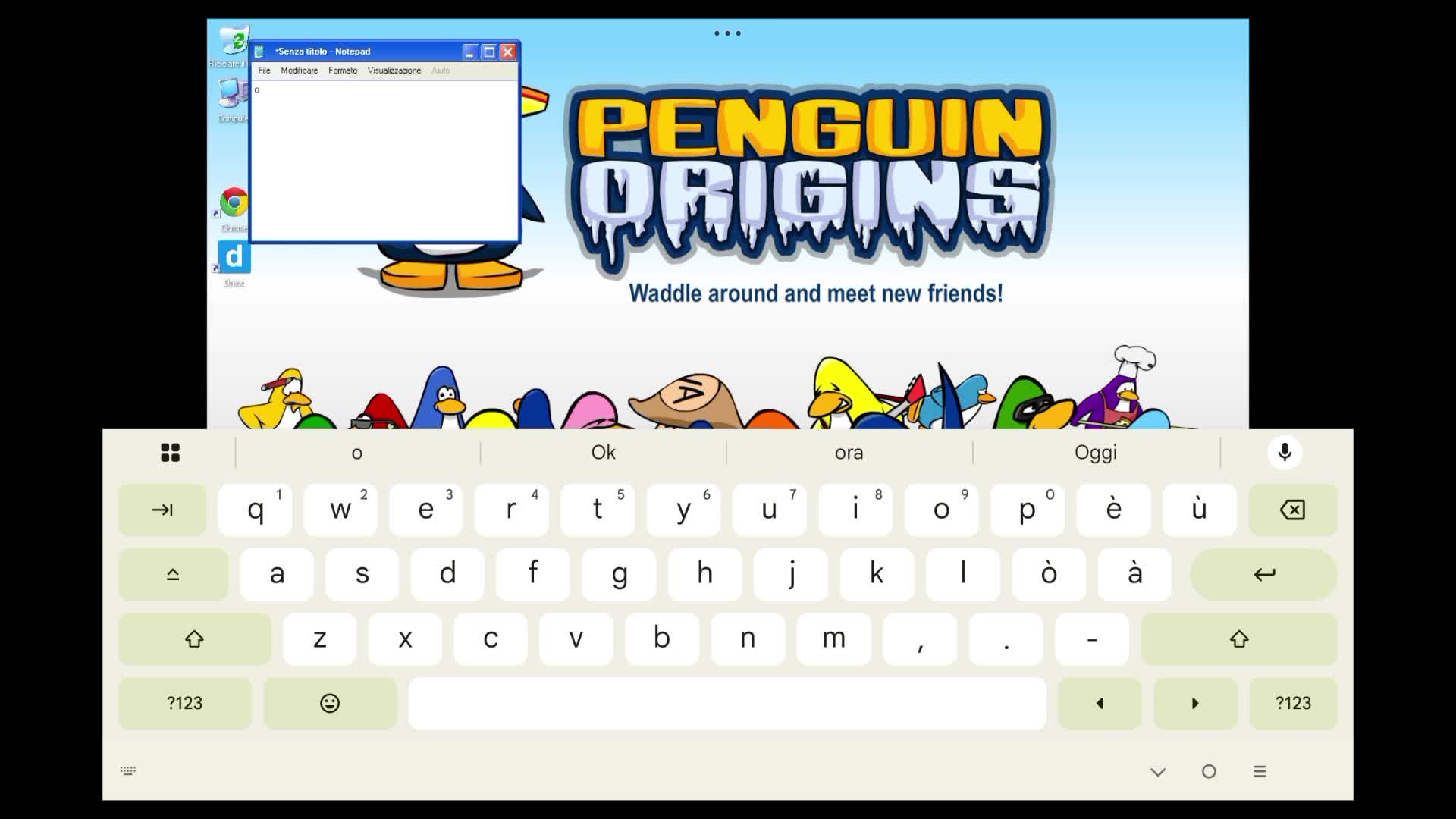
Task: Open the blue 'd' desktop shortcut
Action: [x=234, y=263]
